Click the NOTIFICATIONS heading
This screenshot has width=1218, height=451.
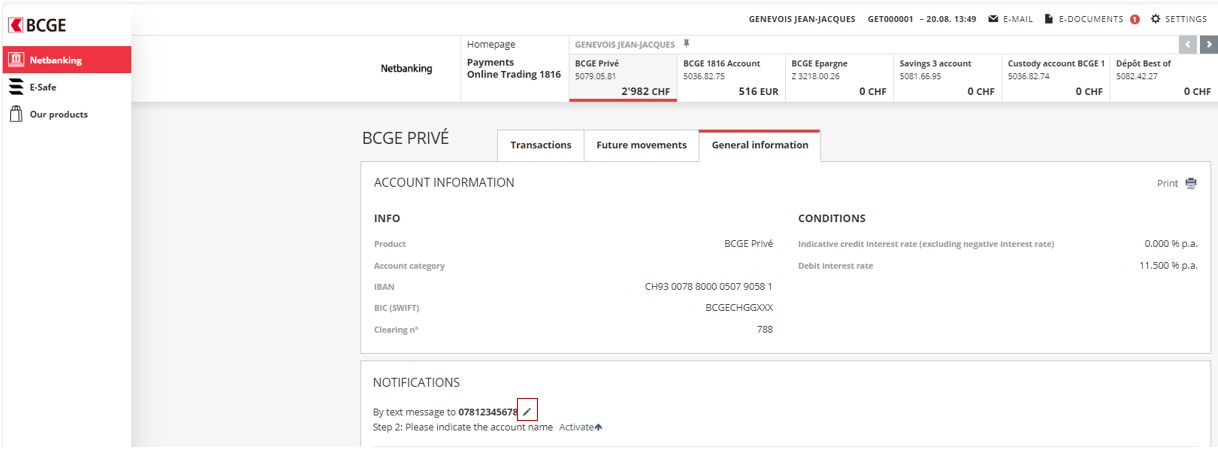tap(416, 382)
